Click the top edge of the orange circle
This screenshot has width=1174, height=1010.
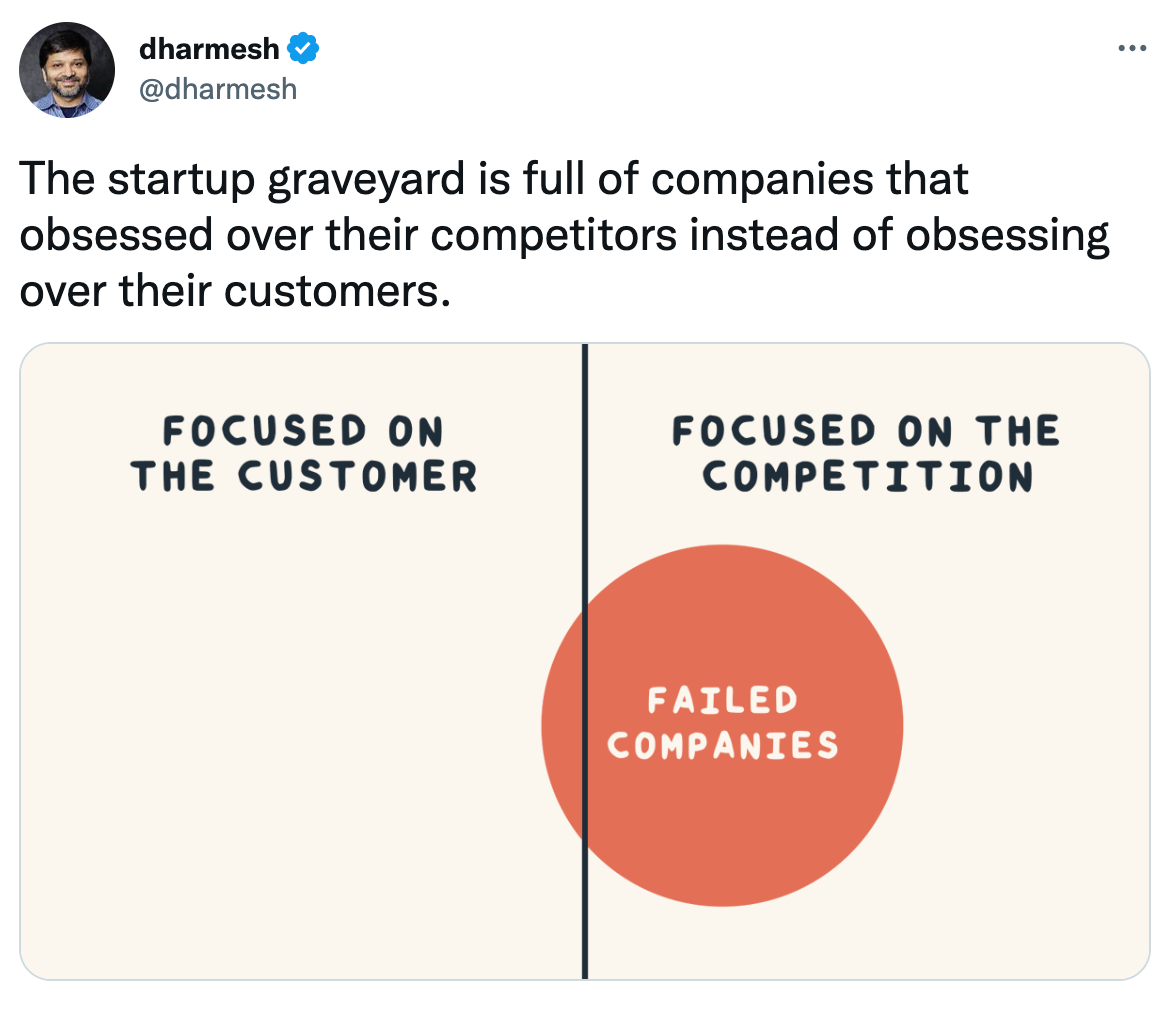point(722,548)
